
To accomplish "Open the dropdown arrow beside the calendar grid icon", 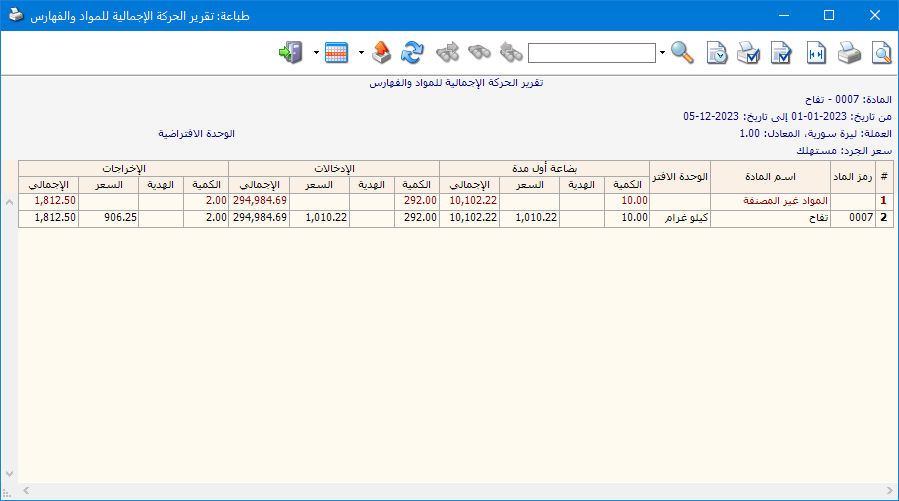I will [x=361, y=53].
